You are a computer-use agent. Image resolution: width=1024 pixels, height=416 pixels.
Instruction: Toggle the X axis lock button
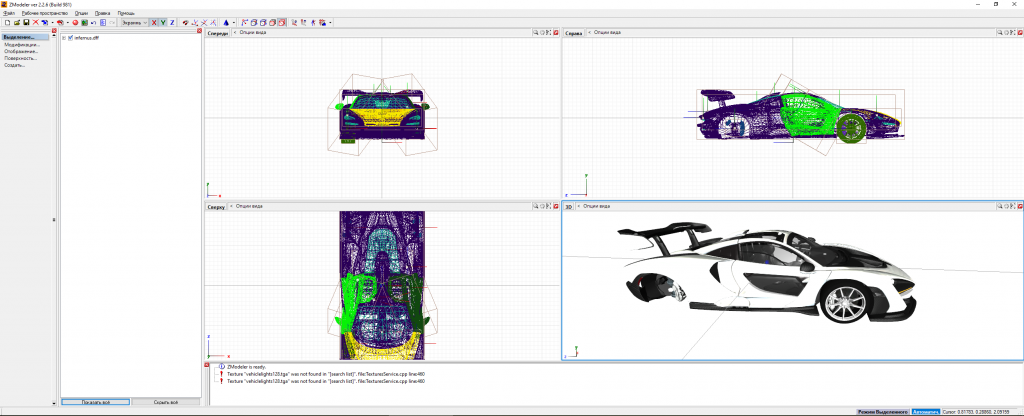[x=154, y=22]
